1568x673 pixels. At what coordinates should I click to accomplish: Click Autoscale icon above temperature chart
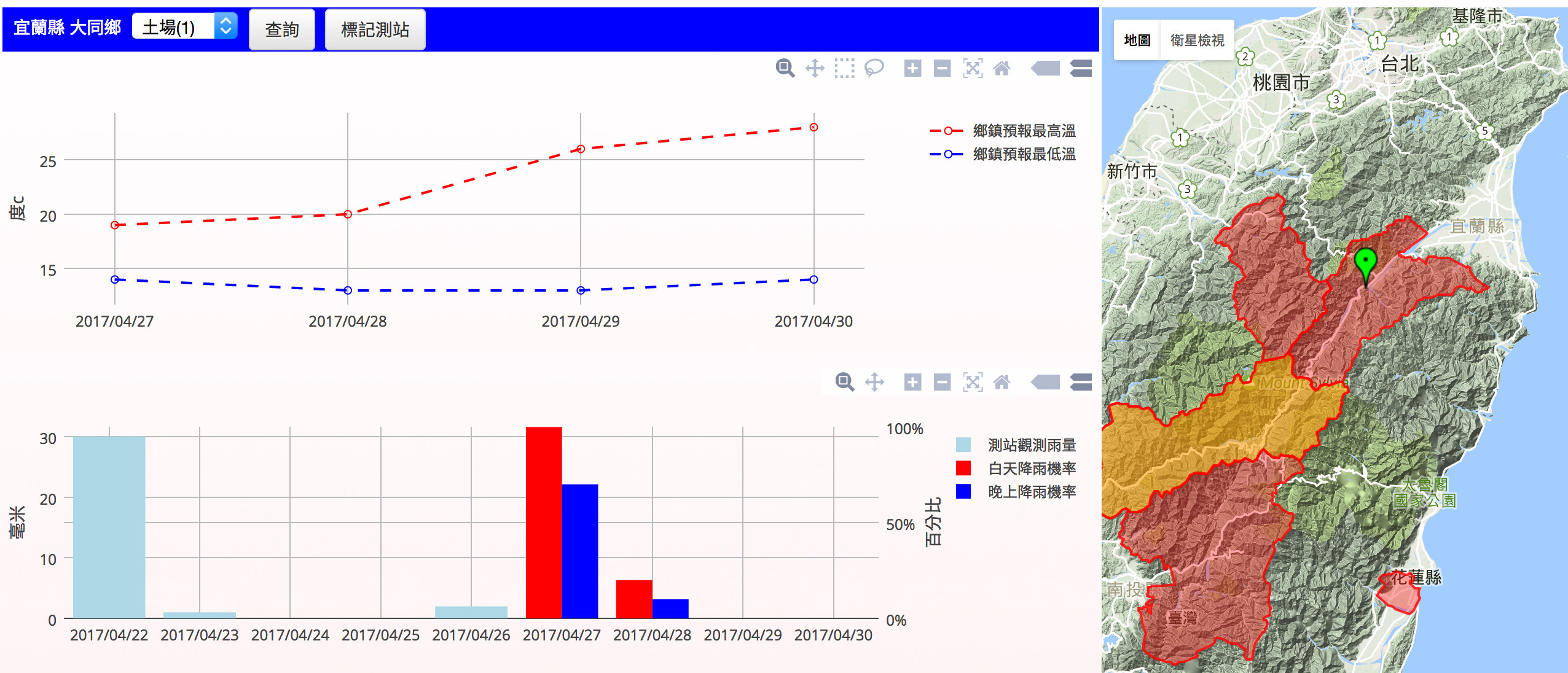(973, 68)
